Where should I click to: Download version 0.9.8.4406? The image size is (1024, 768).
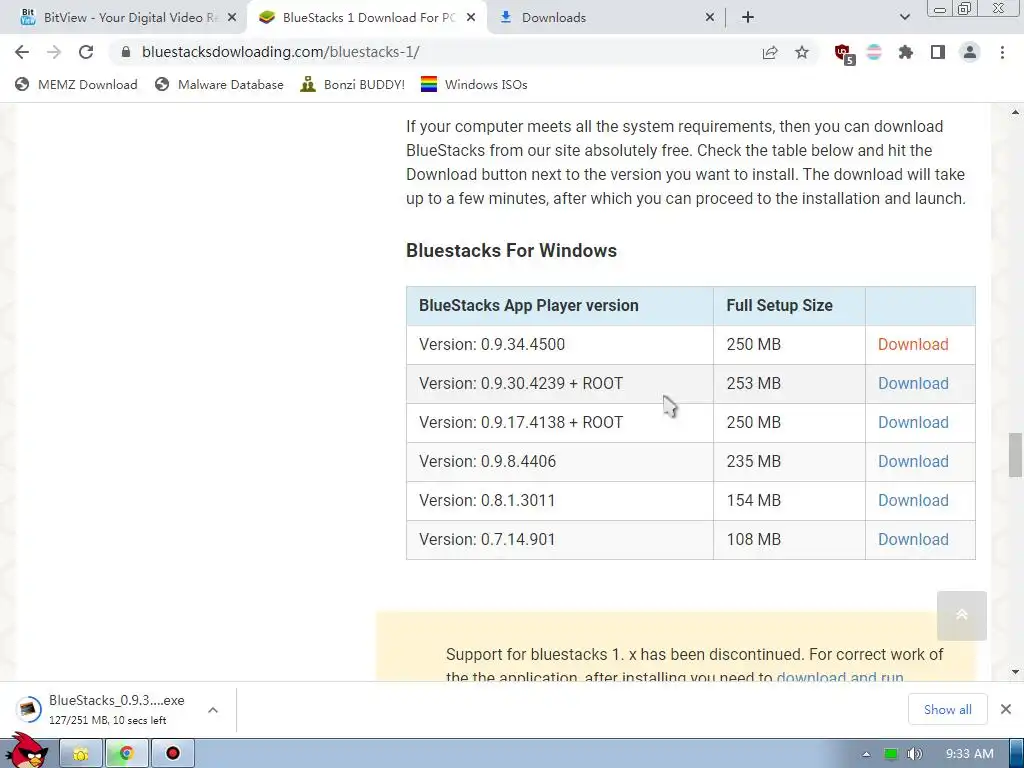point(913,462)
